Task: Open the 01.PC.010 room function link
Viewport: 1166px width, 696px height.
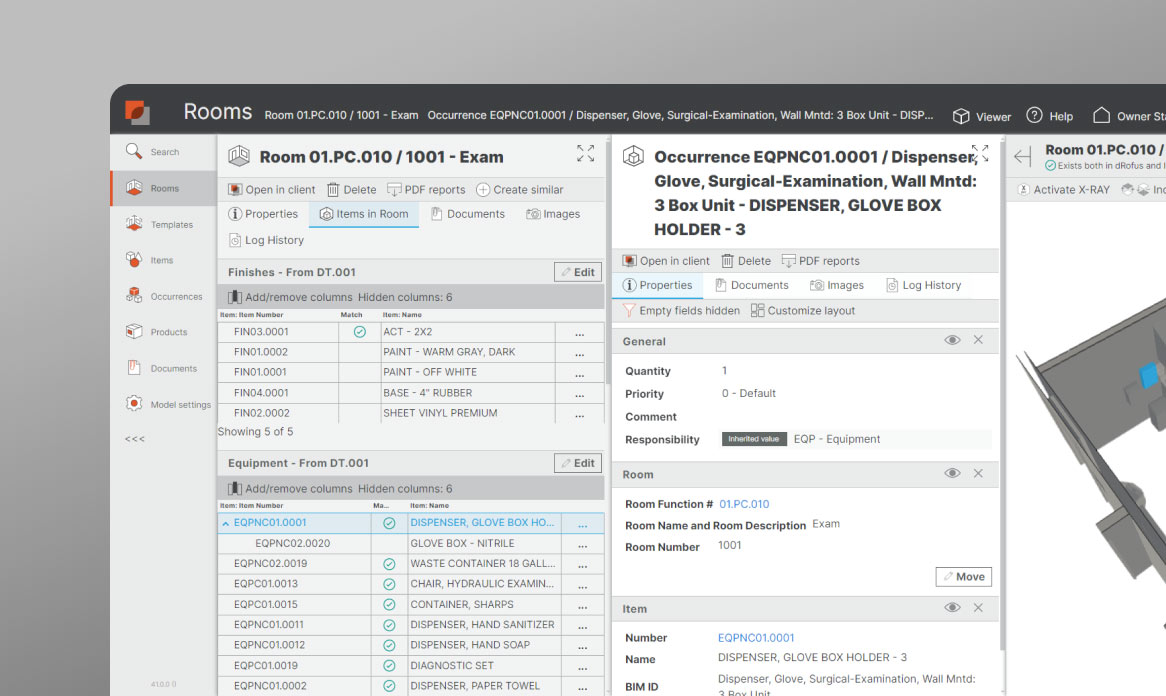Action: point(744,504)
